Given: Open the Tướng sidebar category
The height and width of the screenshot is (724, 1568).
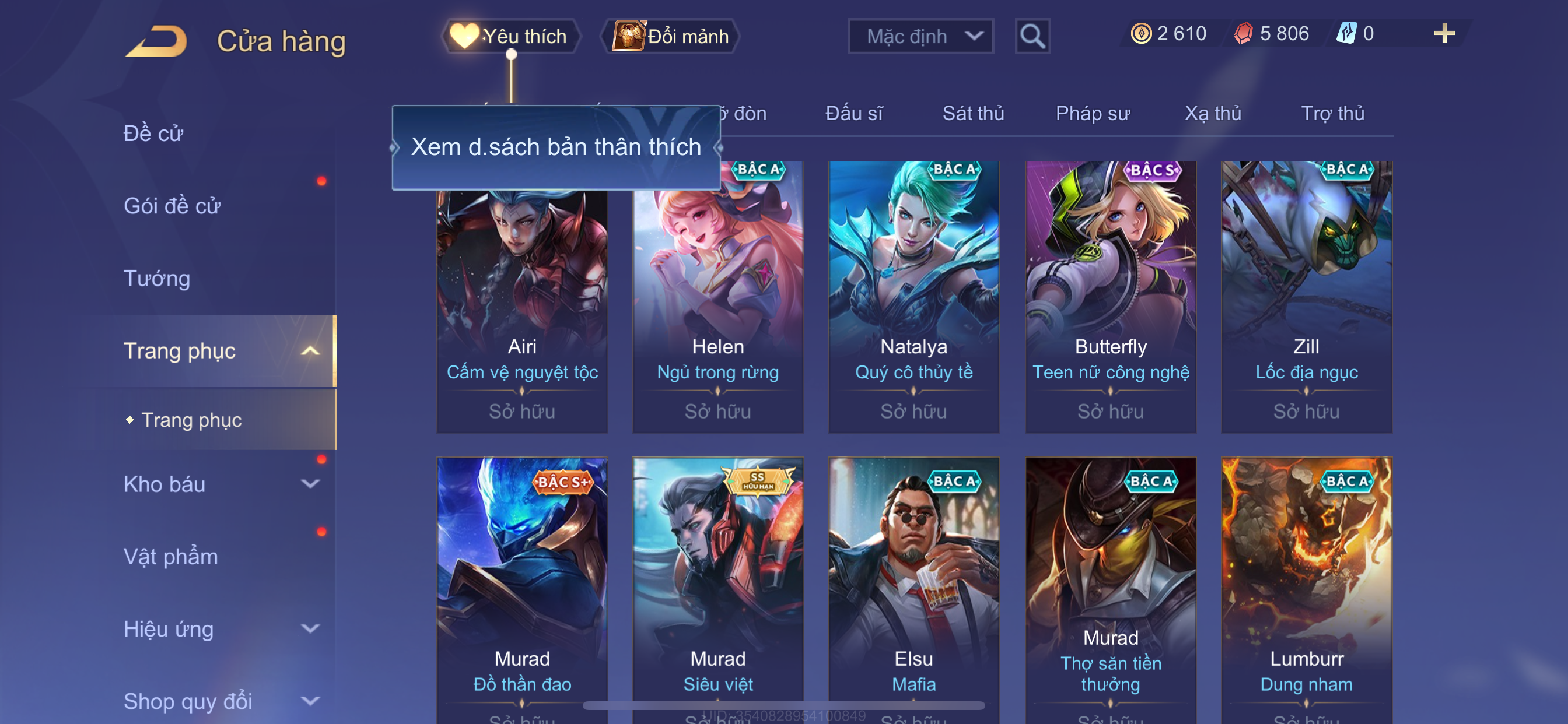Looking at the screenshot, I should tap(157, 279).
